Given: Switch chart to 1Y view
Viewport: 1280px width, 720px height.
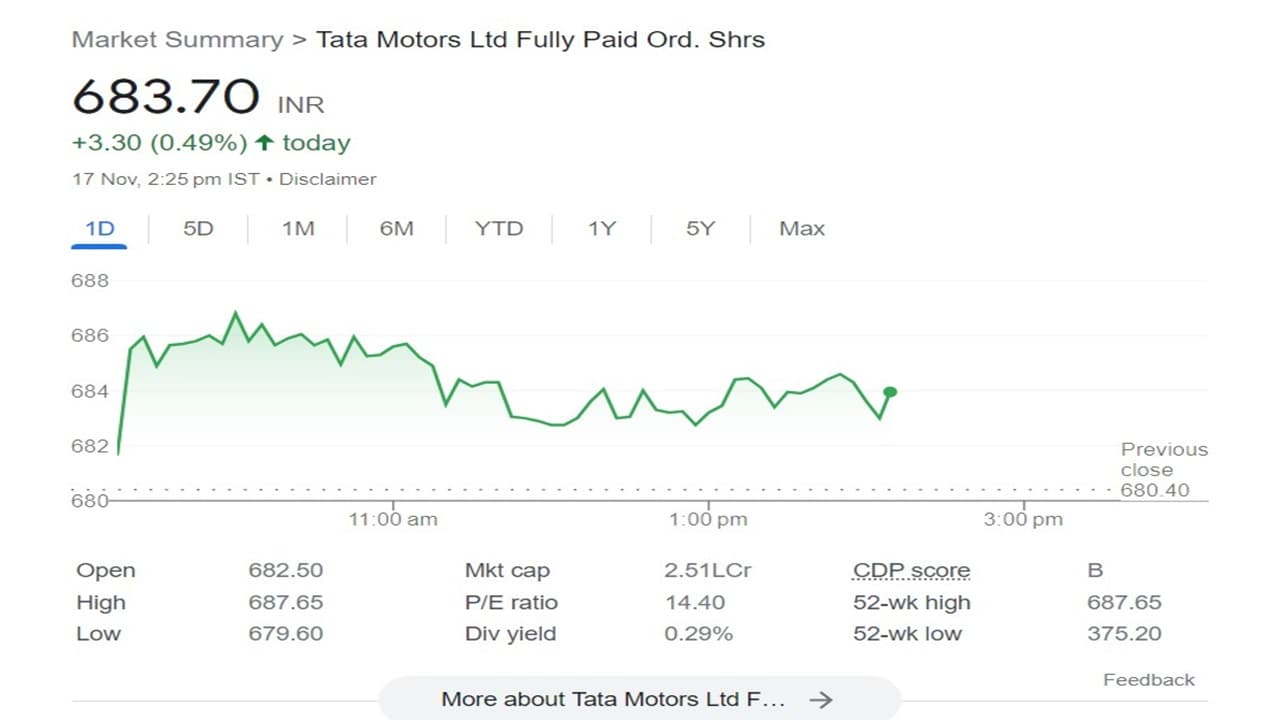Looking at the screenshot, I should coord(601,229).
